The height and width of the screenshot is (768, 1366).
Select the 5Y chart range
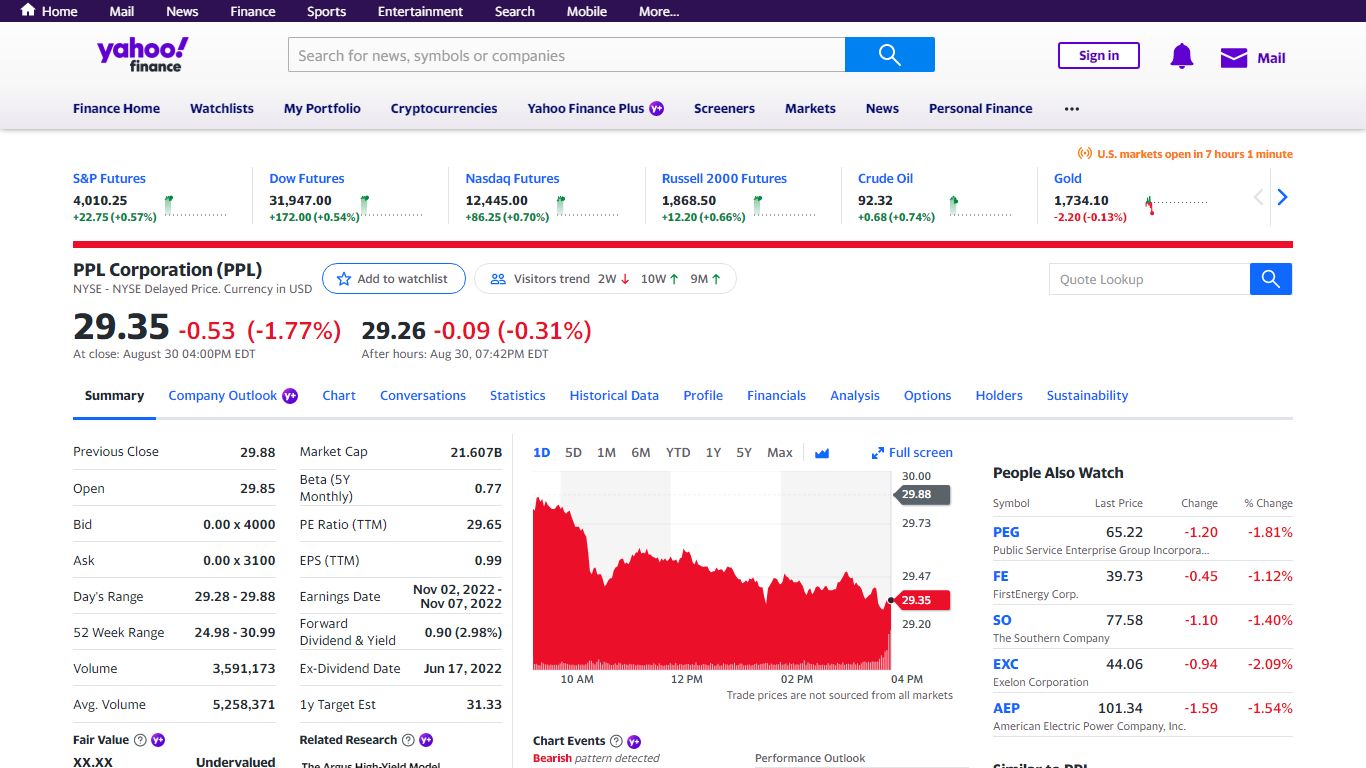(744, 453)
